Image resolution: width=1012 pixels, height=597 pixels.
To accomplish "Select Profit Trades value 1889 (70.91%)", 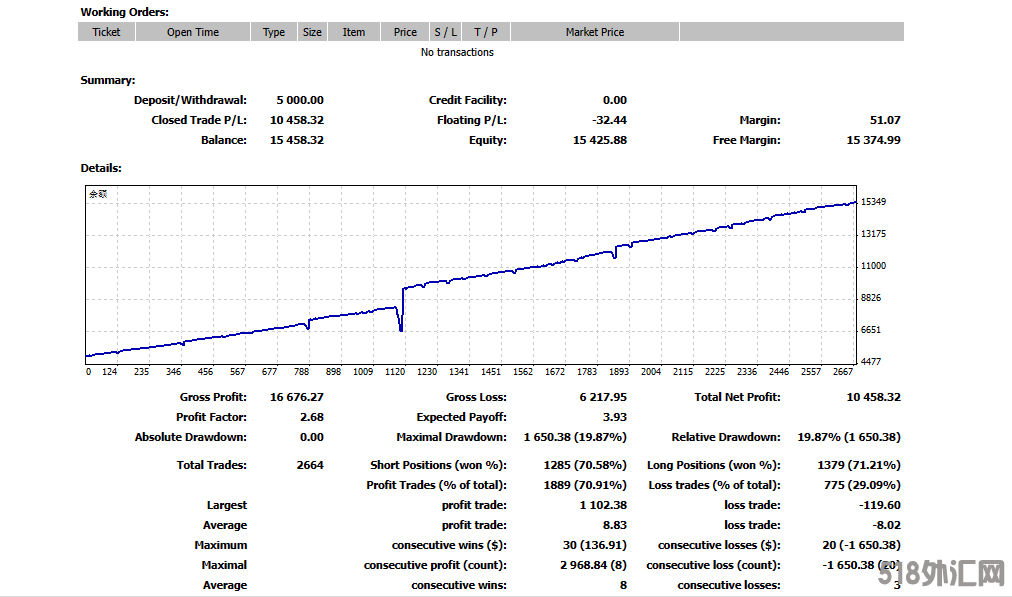I will tap(585, 485).
